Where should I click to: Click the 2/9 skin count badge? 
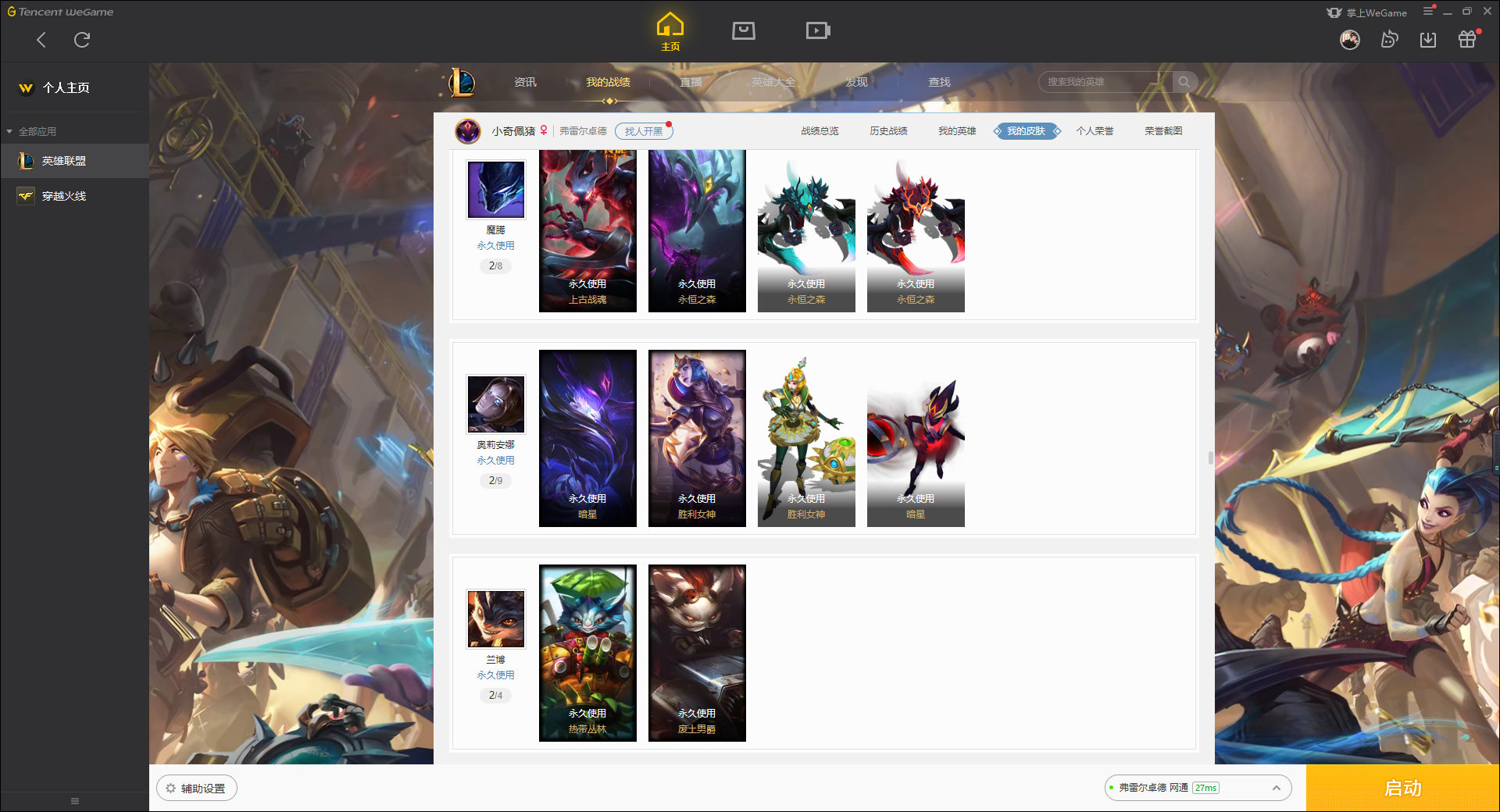tap(495, 481)
